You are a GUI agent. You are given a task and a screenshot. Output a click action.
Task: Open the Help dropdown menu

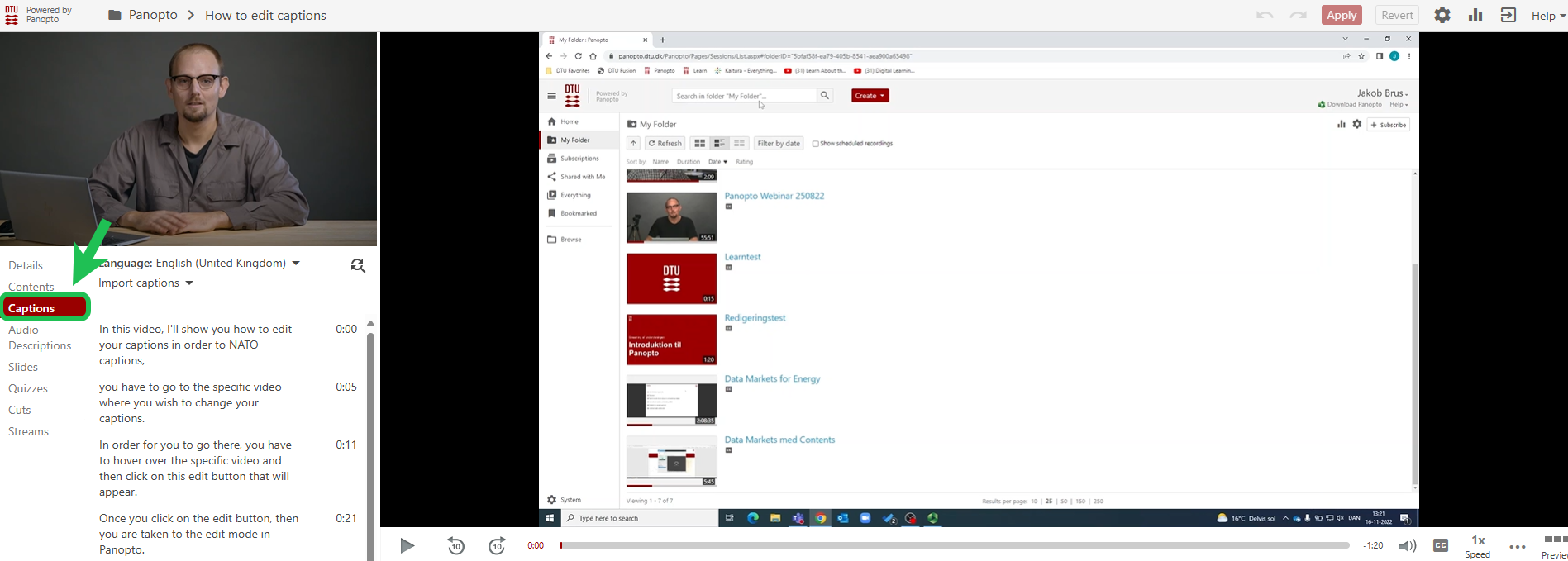pyautogui.click(x=1548, y=16)
